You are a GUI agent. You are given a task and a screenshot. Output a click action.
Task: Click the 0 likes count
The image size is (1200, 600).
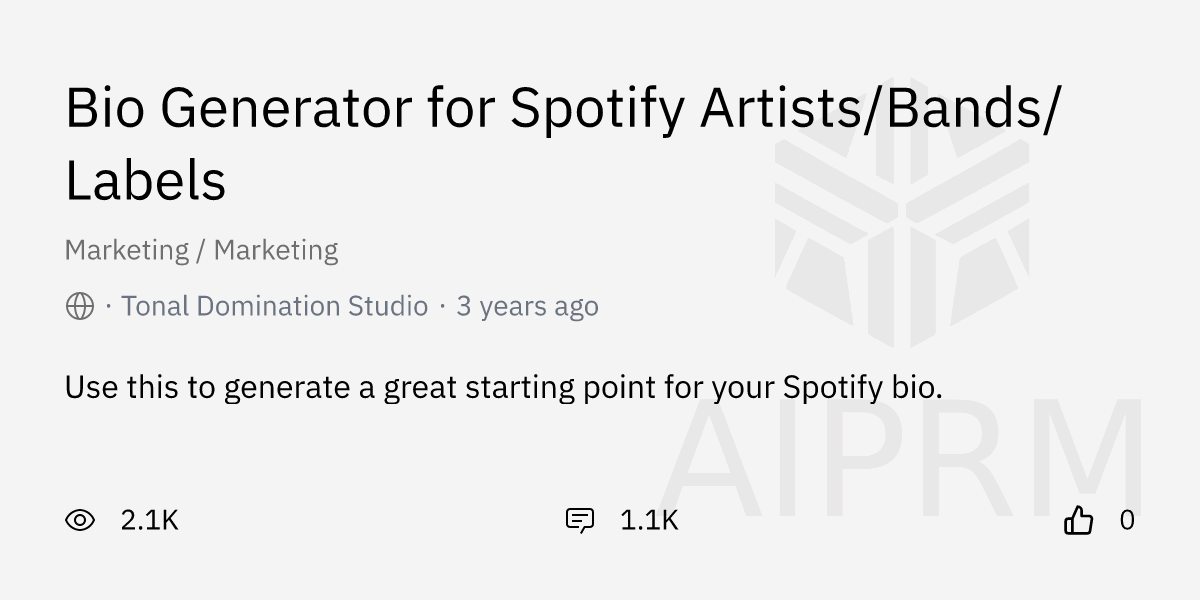click(1127, 520)
